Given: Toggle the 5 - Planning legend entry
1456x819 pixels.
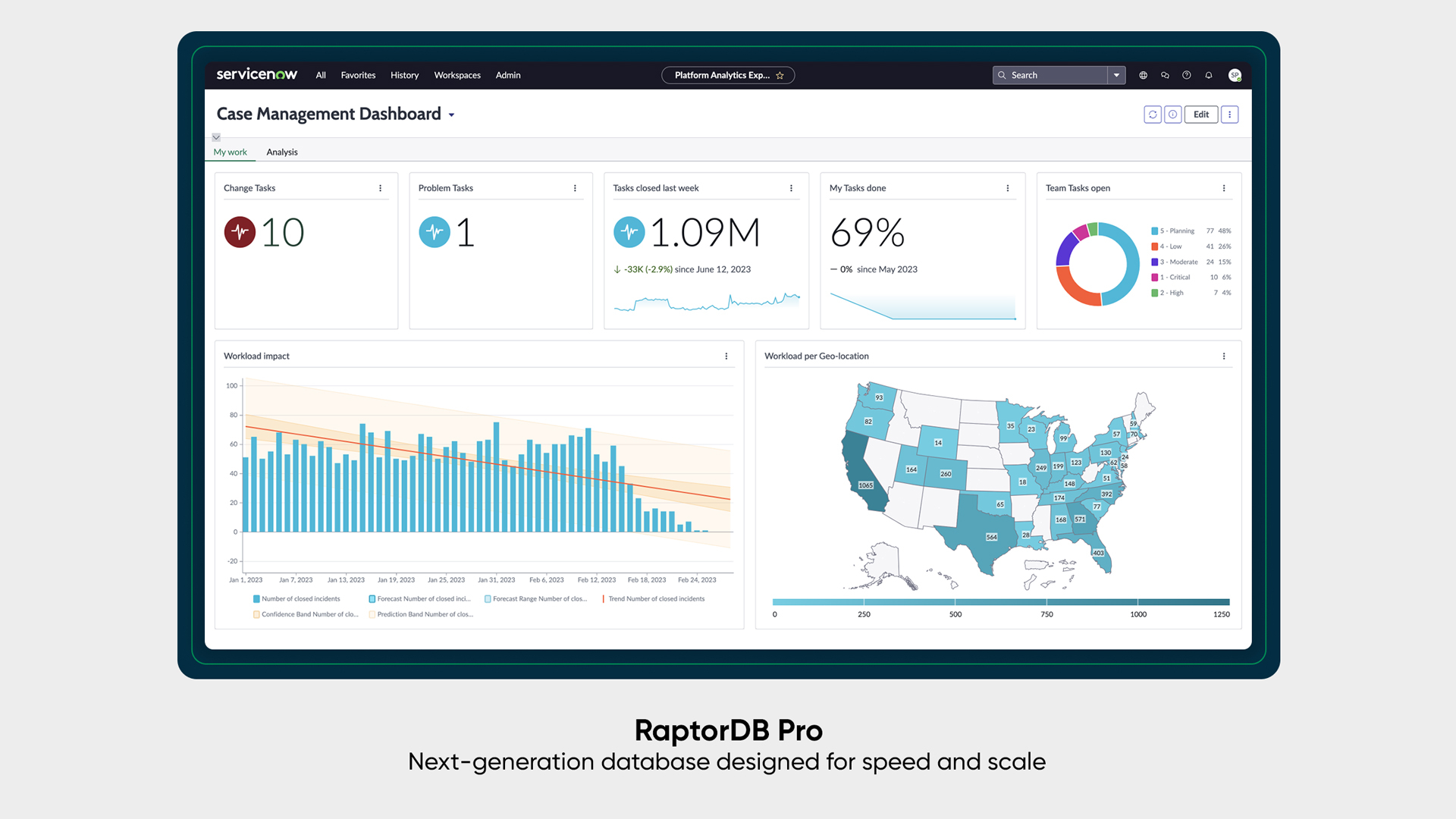Looking at the screenshot, I should [x=1175, y=231].
